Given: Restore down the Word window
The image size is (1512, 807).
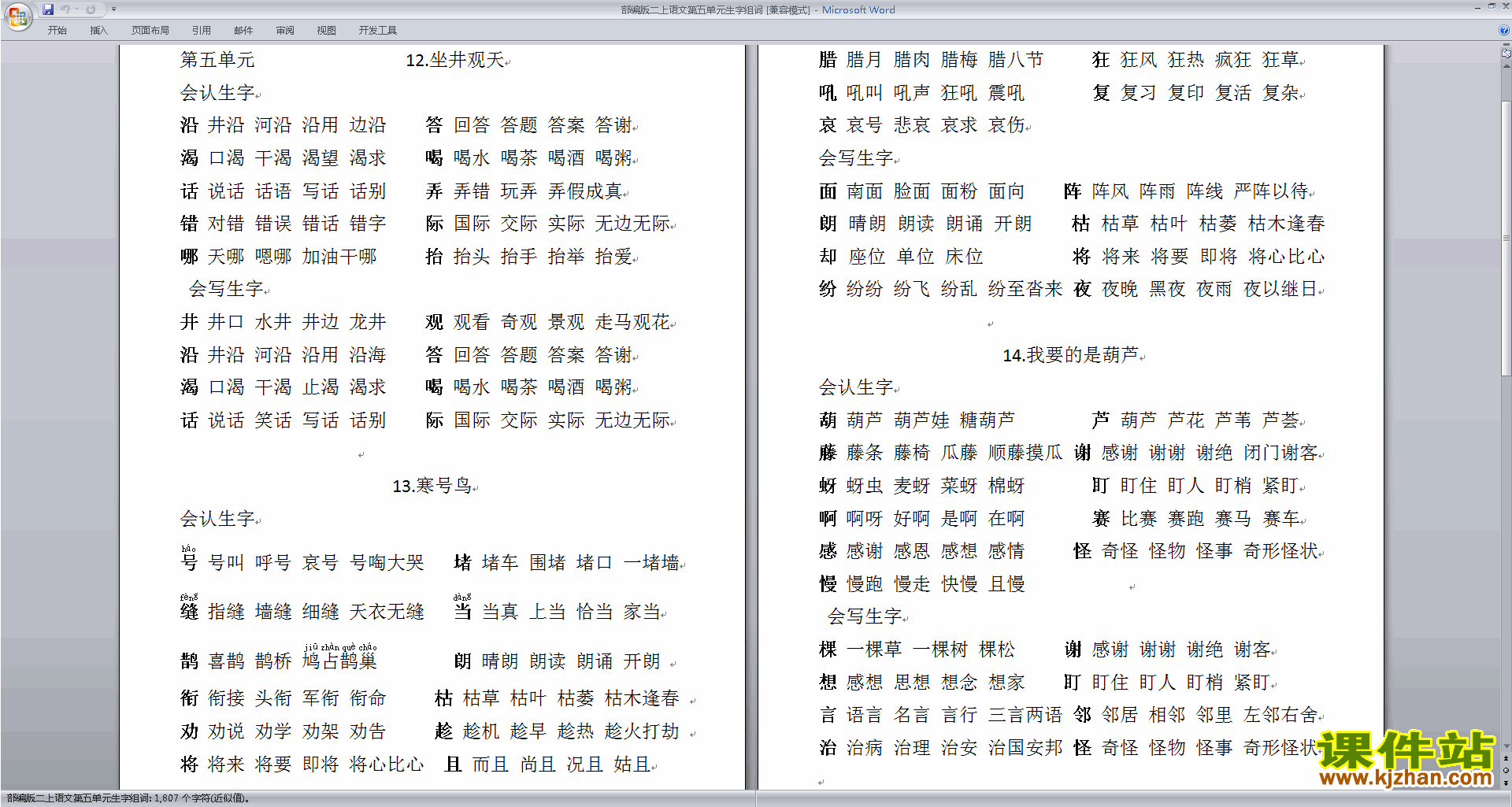Looking at the screenshot, I should tap(1492, 7).
